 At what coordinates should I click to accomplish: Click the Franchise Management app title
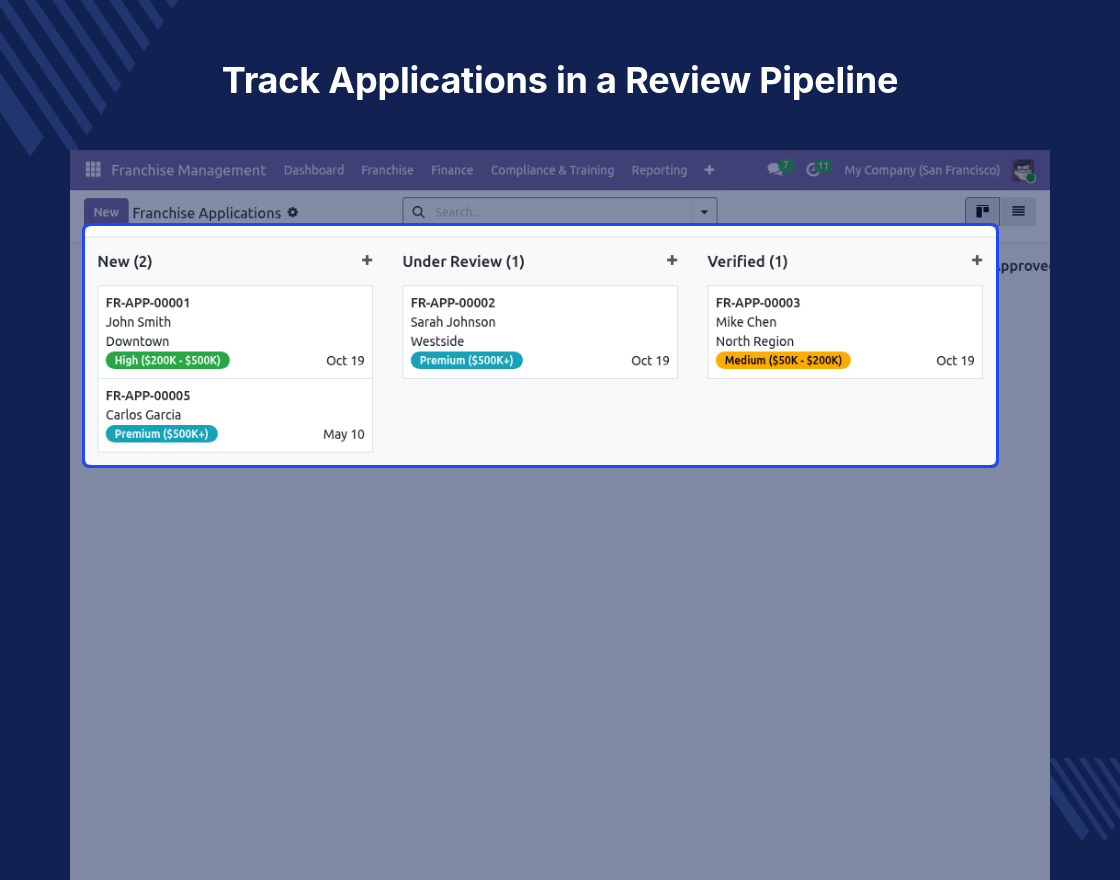pos(189,170)
